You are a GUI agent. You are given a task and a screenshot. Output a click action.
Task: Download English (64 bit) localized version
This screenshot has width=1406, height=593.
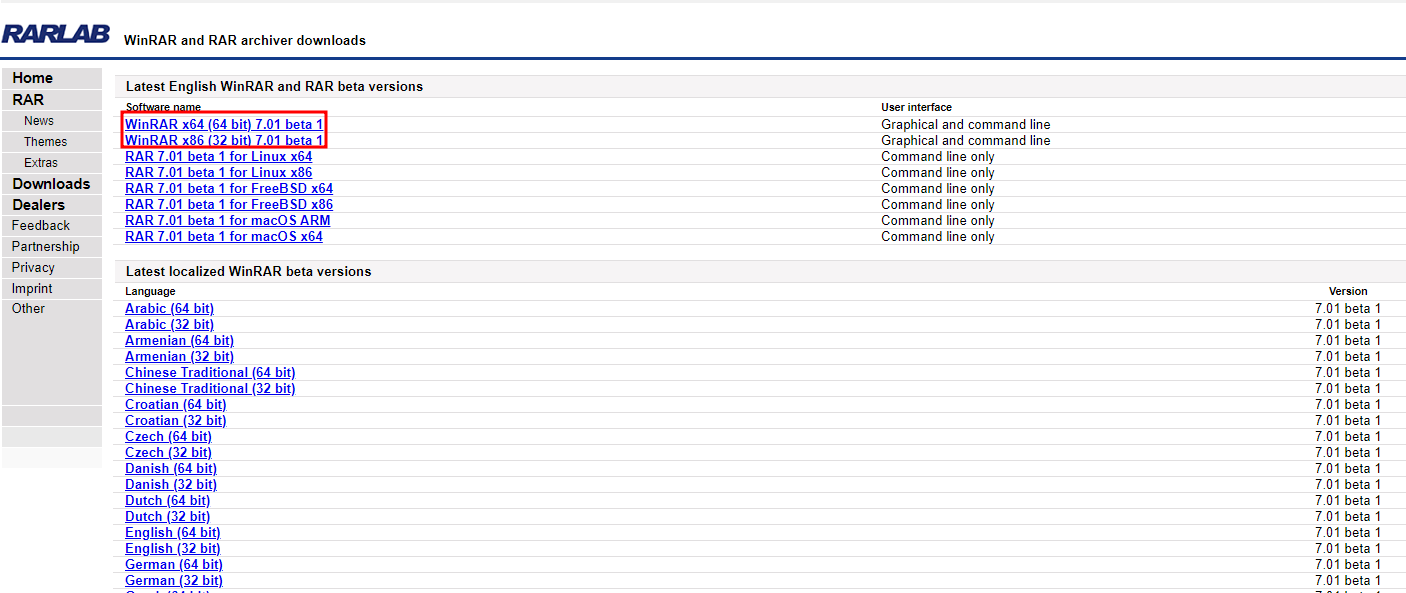click(x=173, y=533)
